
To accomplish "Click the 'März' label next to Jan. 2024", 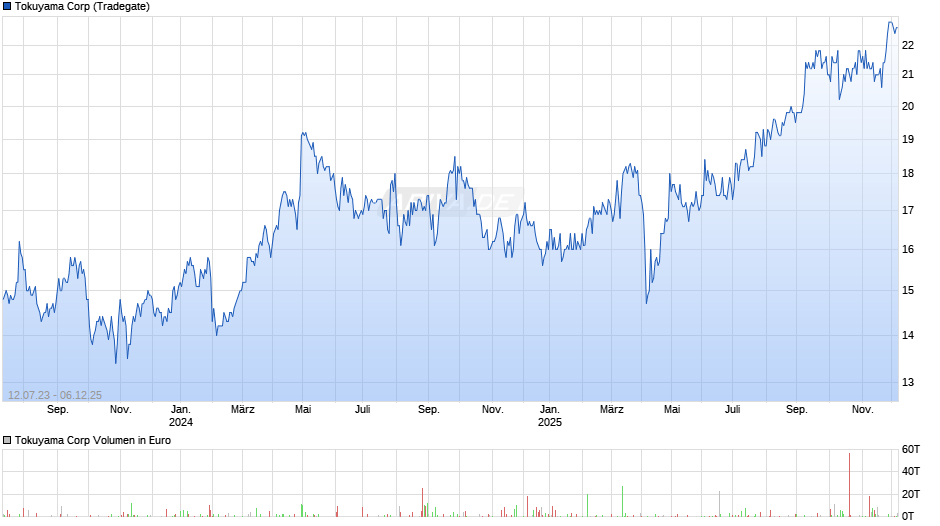I will coord(243,410).
